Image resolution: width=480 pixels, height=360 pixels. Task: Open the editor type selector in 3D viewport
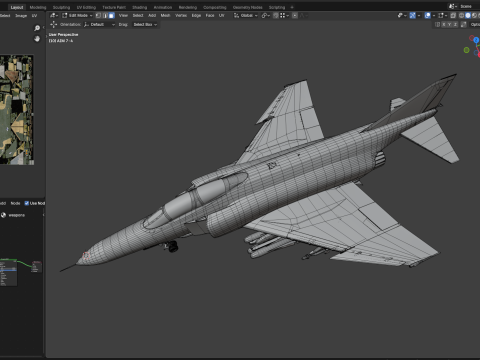(x=54, y=15)
